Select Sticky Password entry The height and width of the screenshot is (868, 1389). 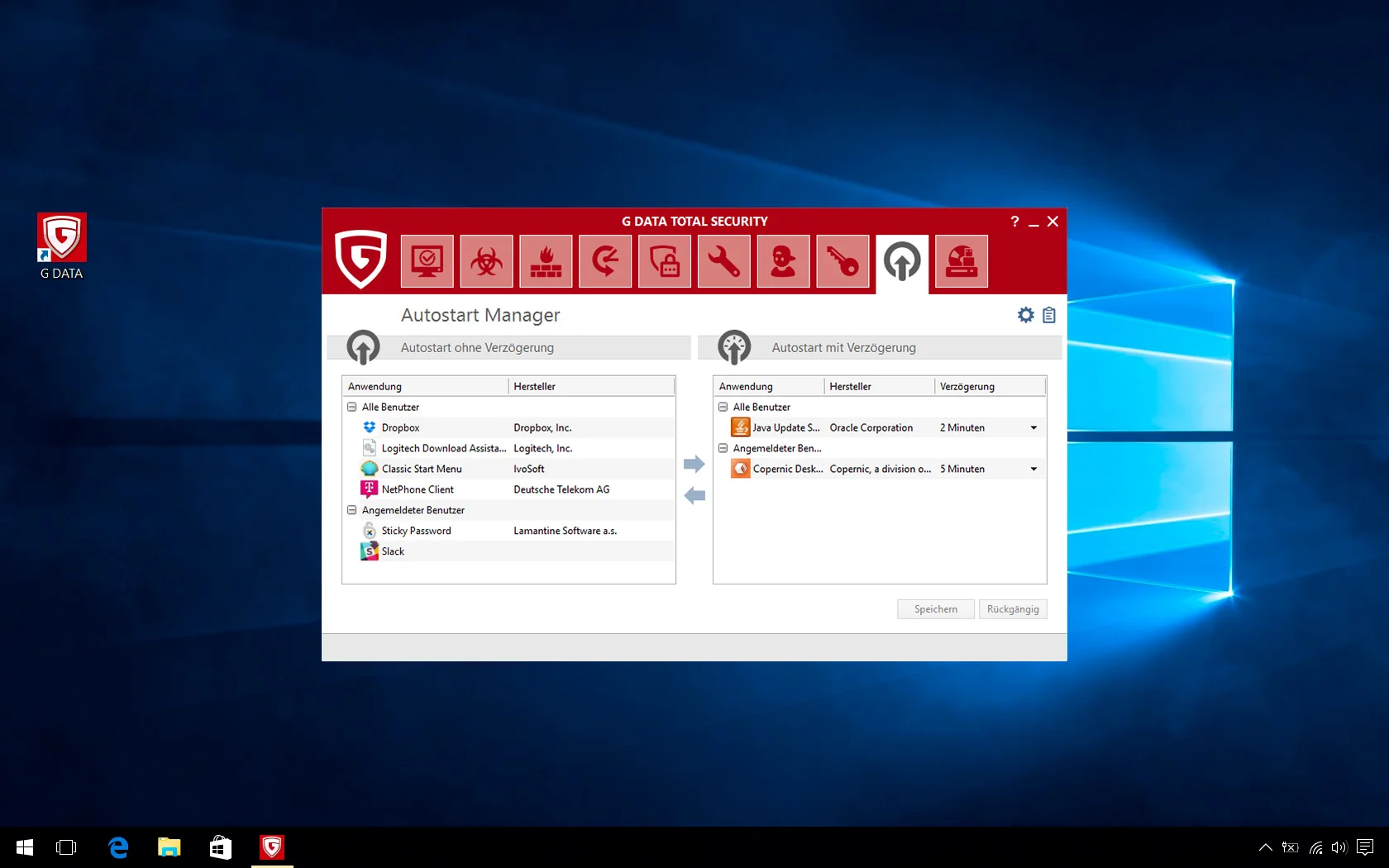coord(416,531)
